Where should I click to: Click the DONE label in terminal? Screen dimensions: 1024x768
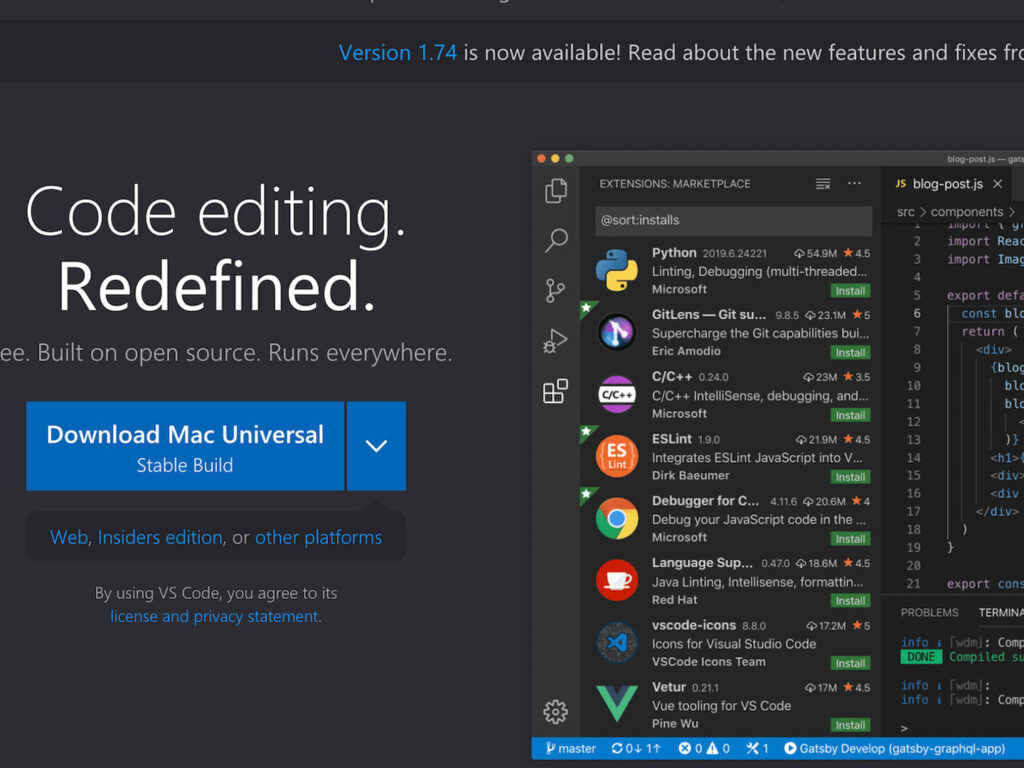tap(921, 657)
